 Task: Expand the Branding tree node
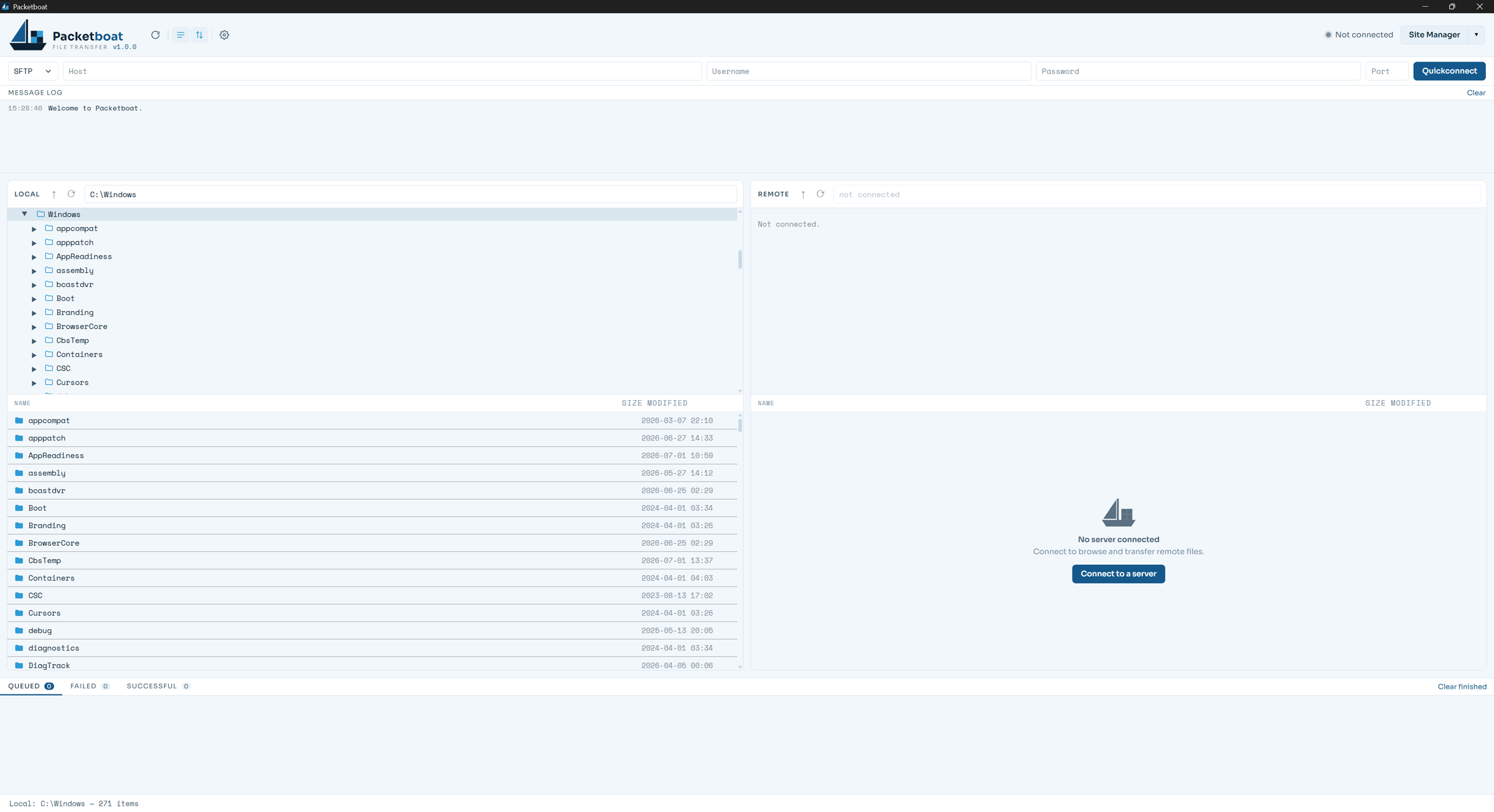click(x=34, y=313)
